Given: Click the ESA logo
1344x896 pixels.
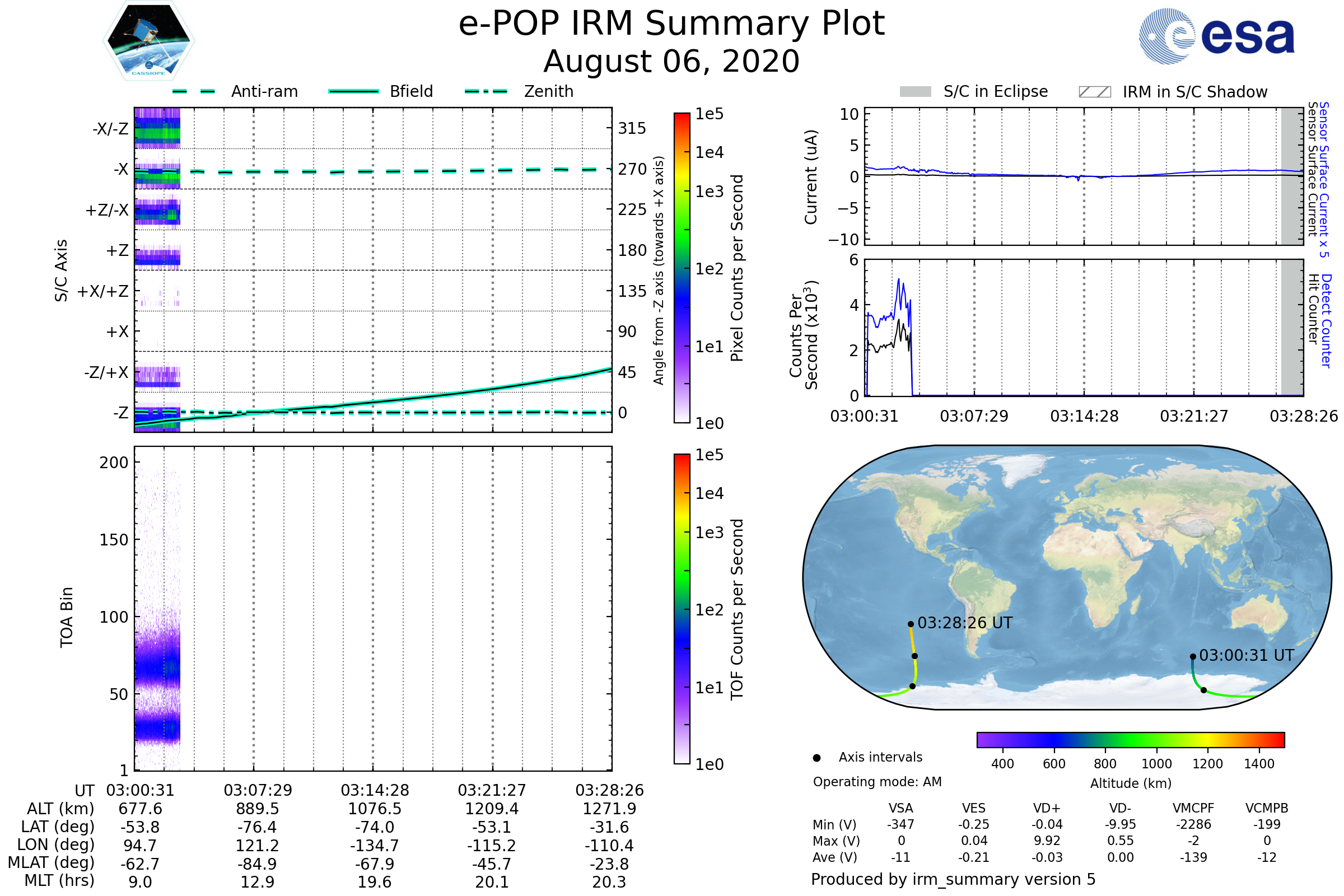Looking at the screenshot, I should pos(1216,36).
